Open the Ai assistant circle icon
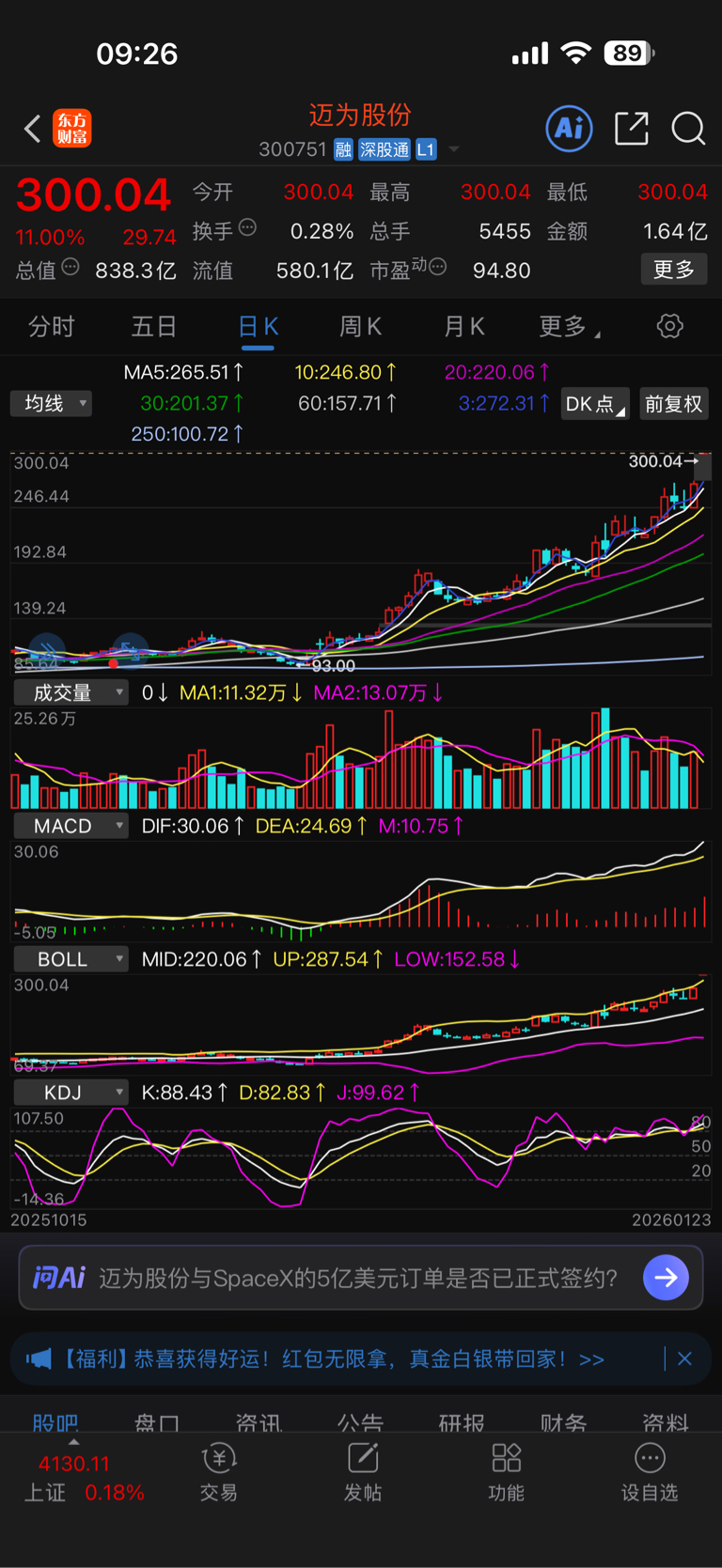 (569, 128)
